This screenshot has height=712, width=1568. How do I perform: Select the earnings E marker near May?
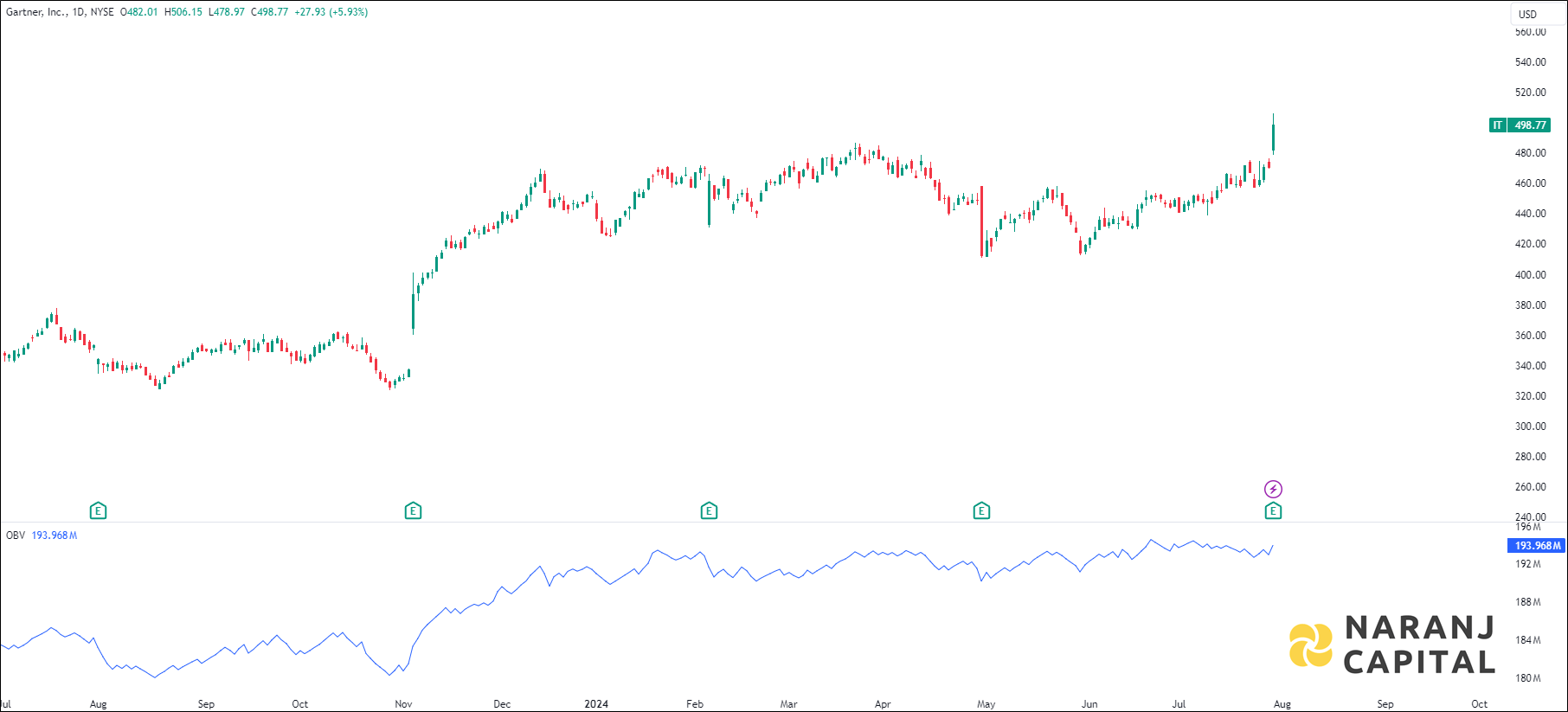(981, 511)
